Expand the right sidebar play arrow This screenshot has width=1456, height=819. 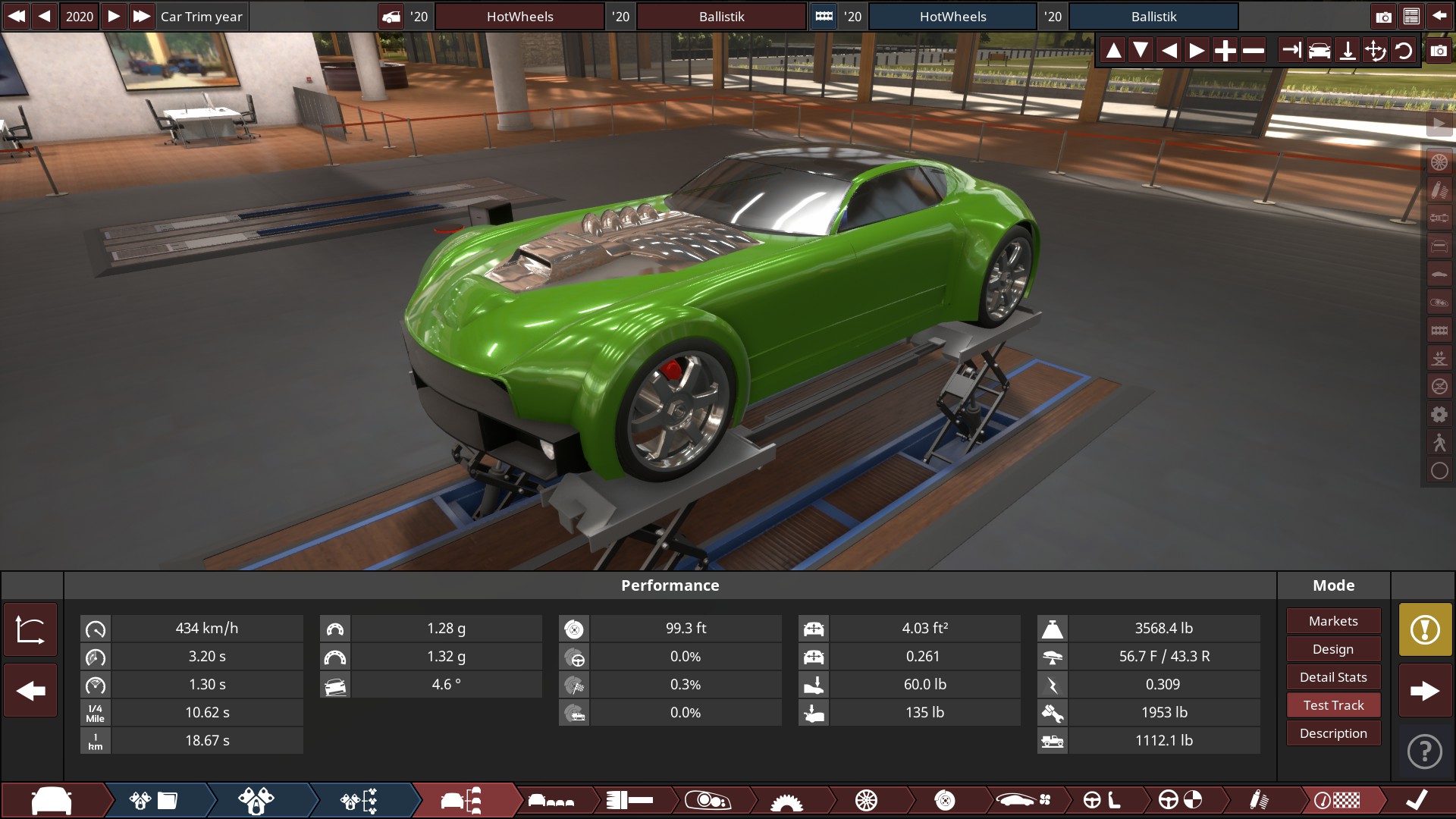(x=1439, y=124)
